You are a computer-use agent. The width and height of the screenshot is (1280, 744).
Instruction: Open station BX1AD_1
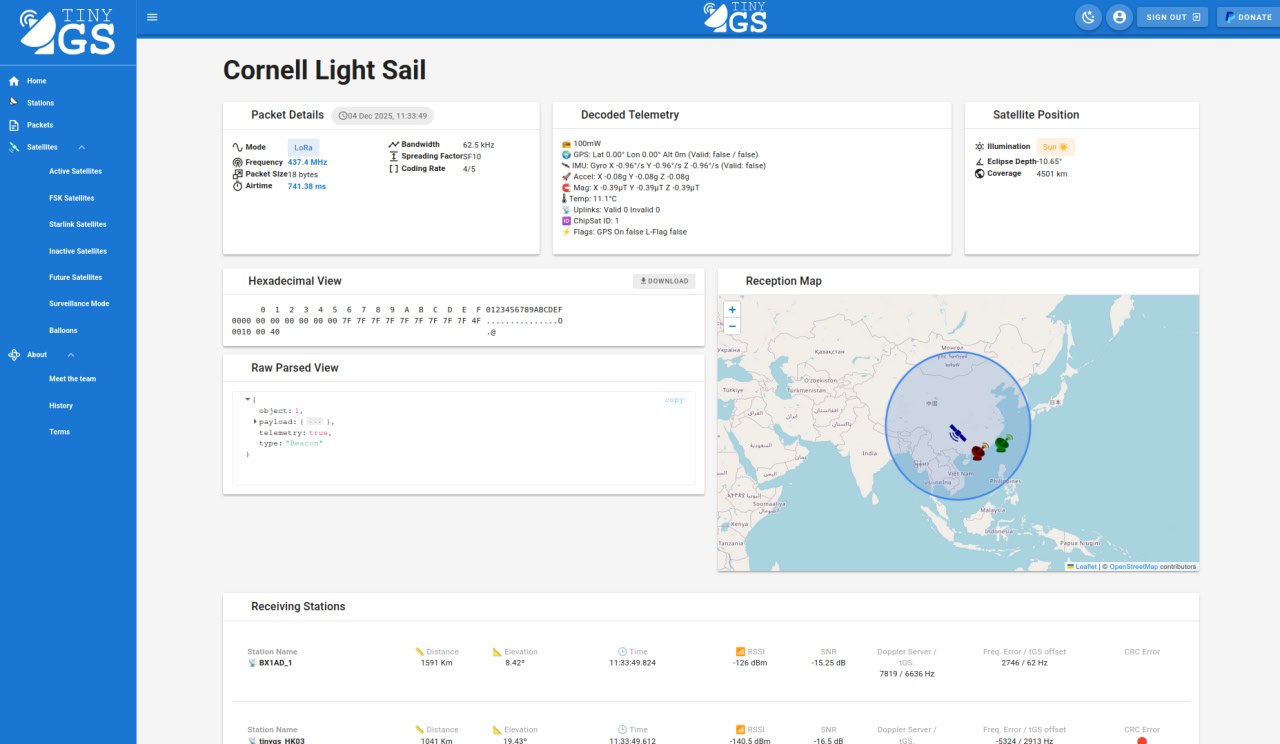(x=275, y=663)
